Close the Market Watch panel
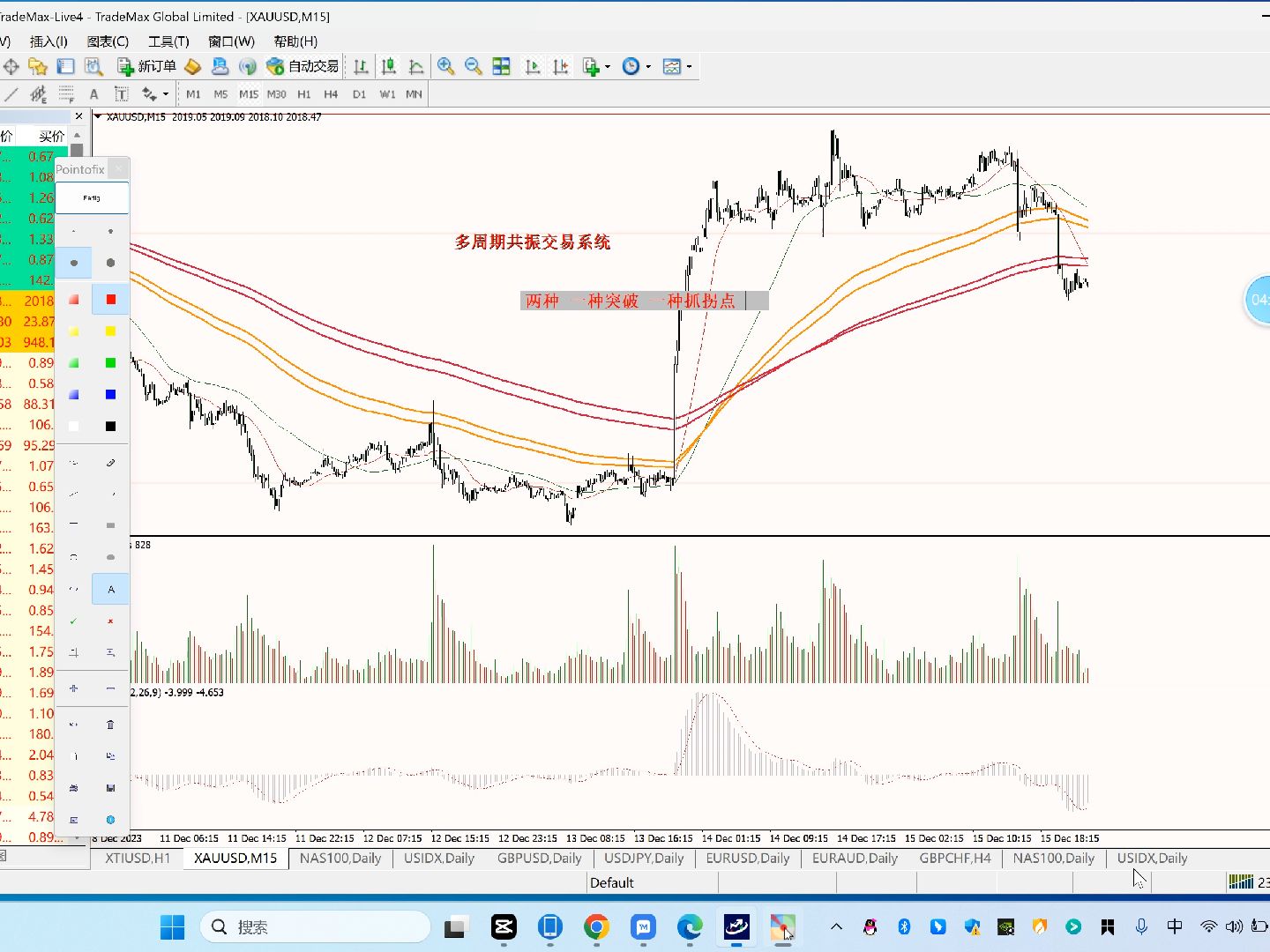 79,116
